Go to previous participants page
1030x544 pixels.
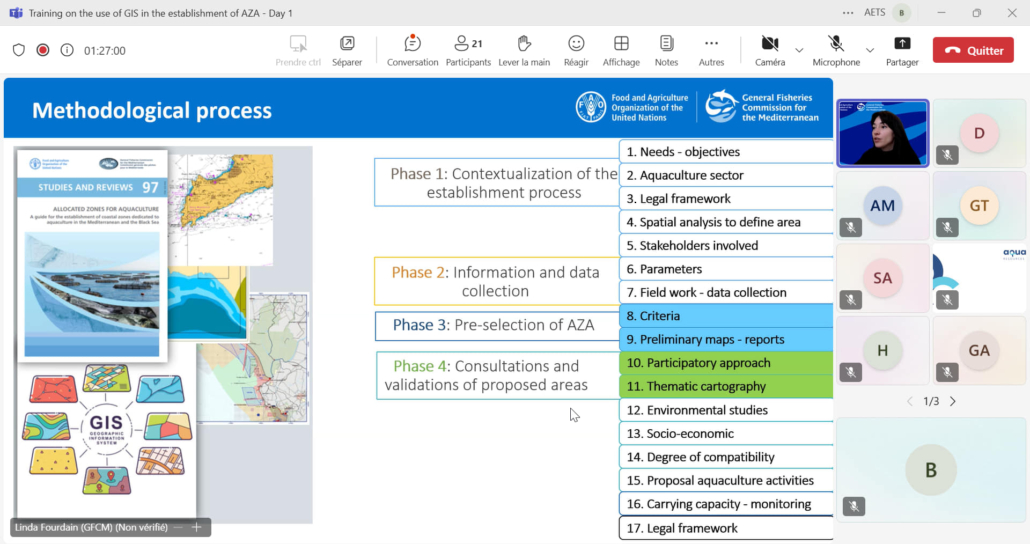(910, 401)
